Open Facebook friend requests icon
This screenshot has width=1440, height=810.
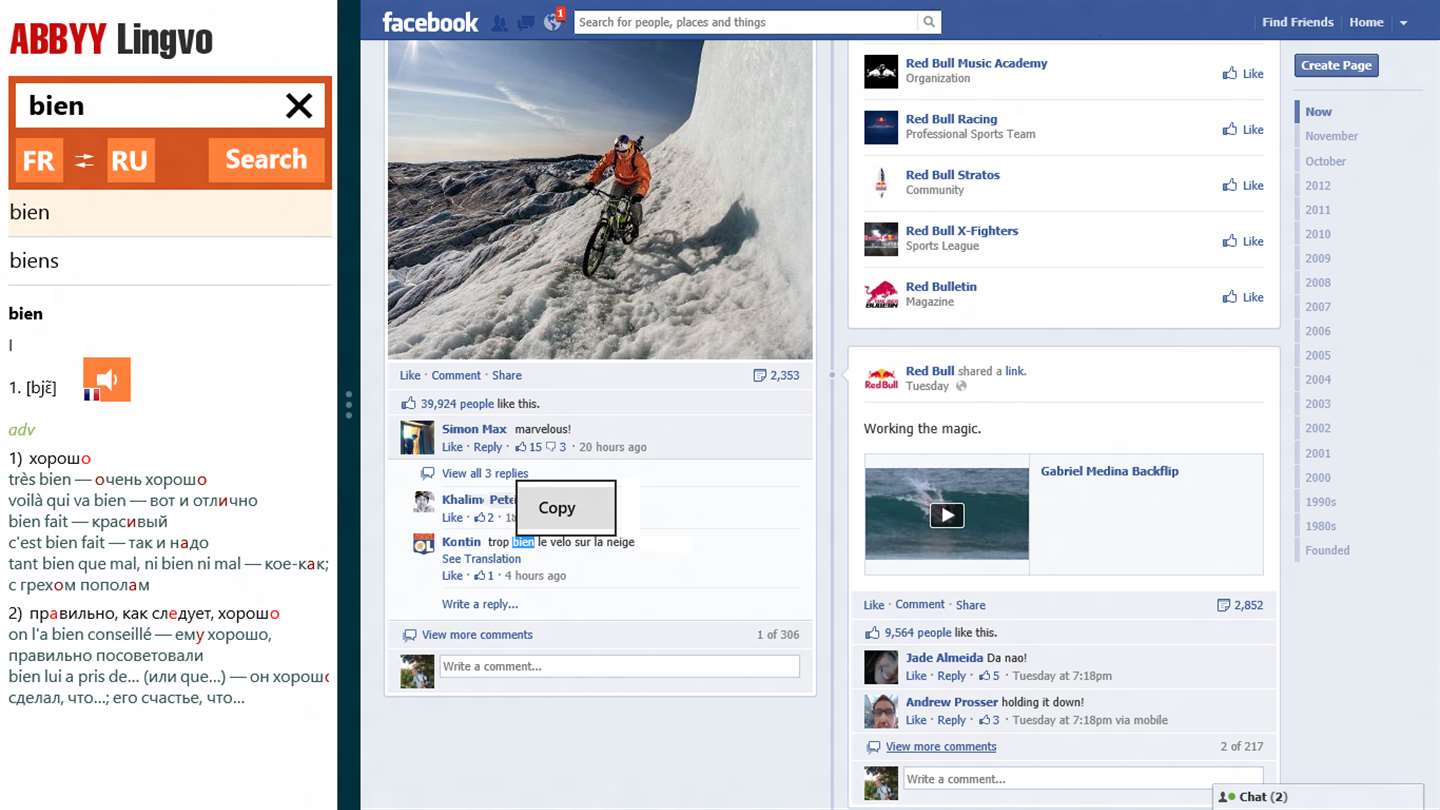point(499,22)
